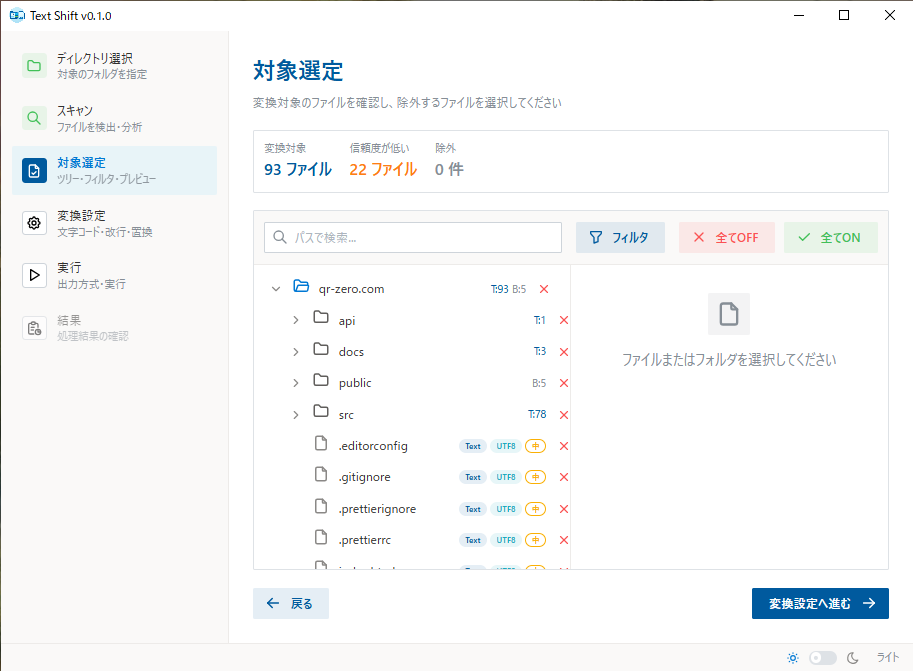Click the folder icon beside docs

point(321,351)
